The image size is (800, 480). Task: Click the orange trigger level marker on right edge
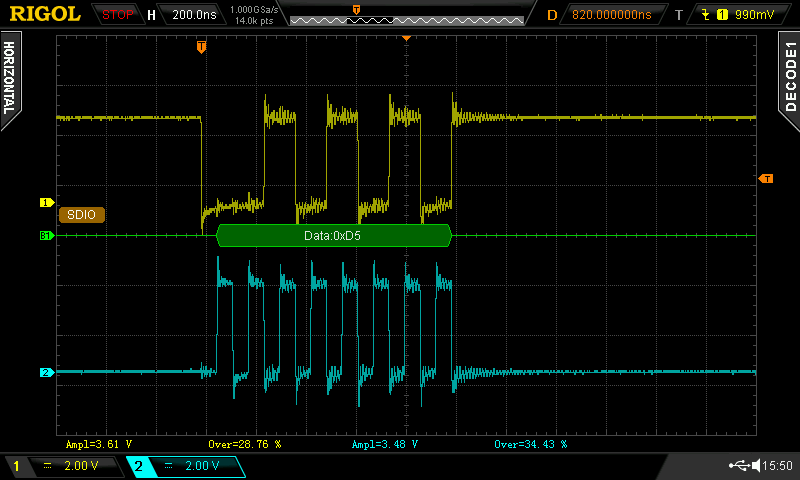tap(766, 179)
